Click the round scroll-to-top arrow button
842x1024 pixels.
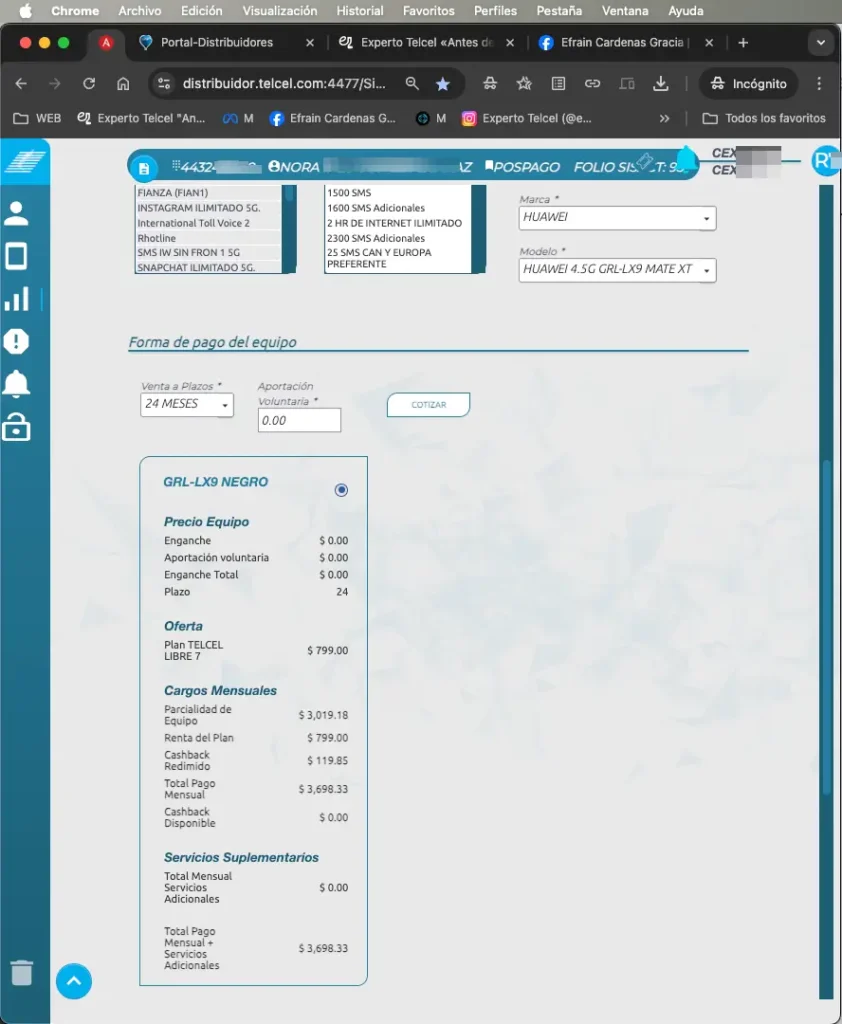pos(74,981)
